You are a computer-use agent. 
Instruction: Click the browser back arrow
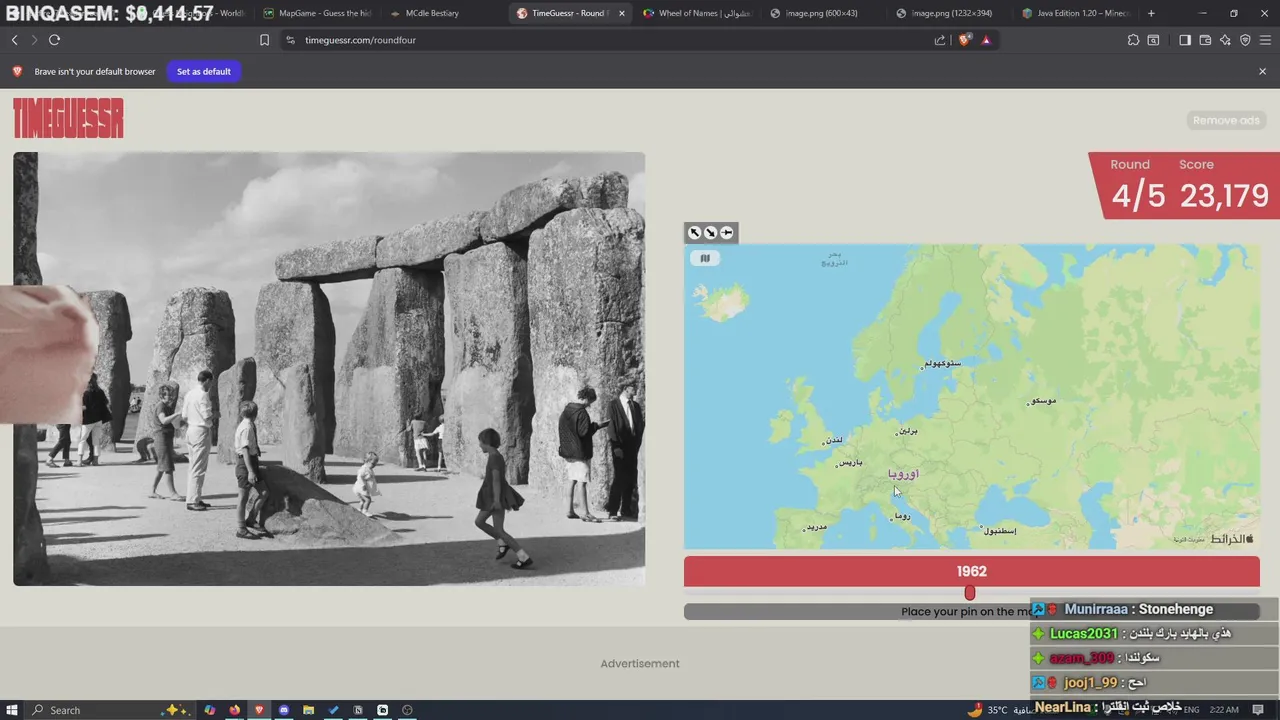click(x=14, y=40)
